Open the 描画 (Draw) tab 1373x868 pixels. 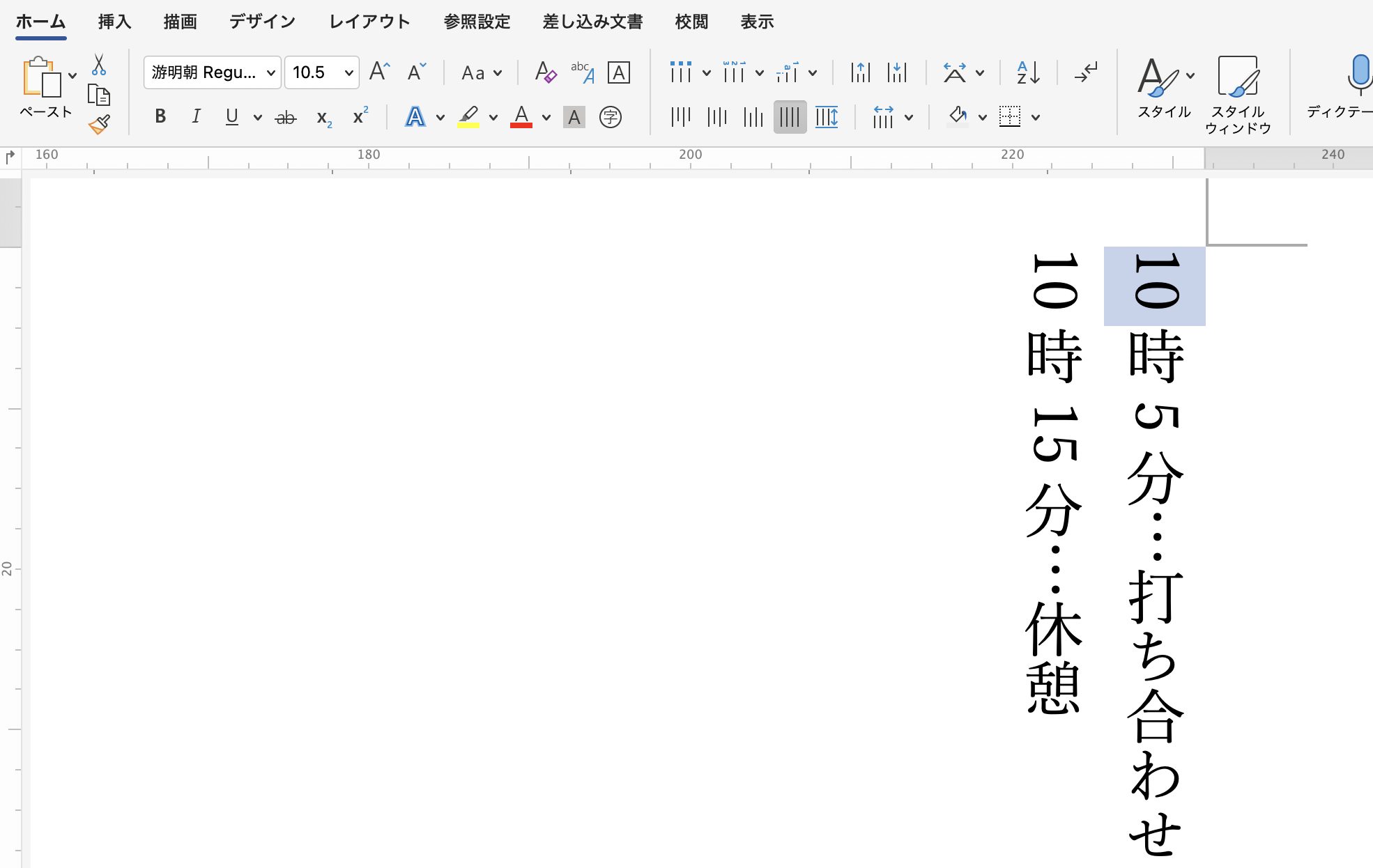point(181,22)
